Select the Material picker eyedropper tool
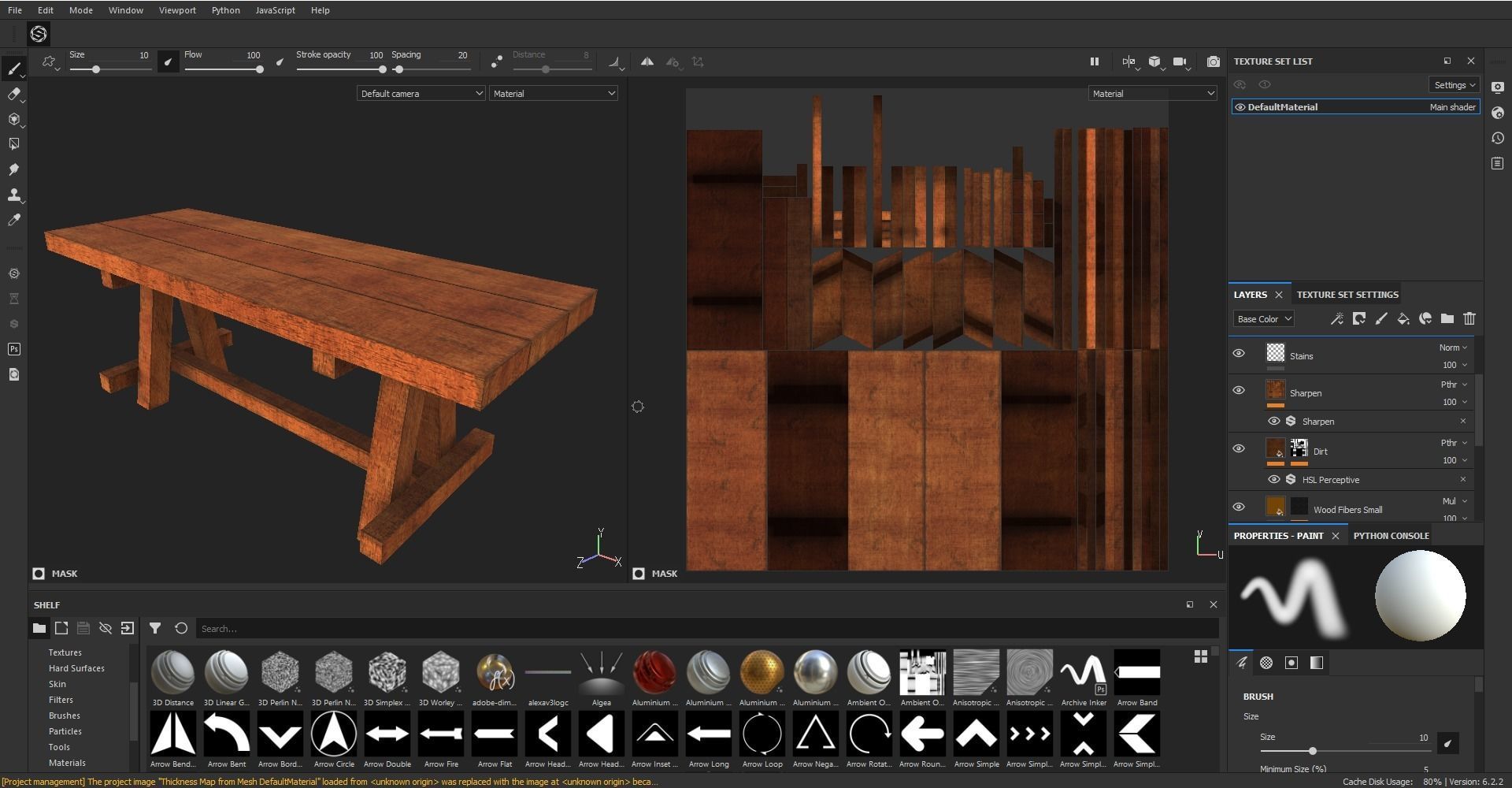 13,220
